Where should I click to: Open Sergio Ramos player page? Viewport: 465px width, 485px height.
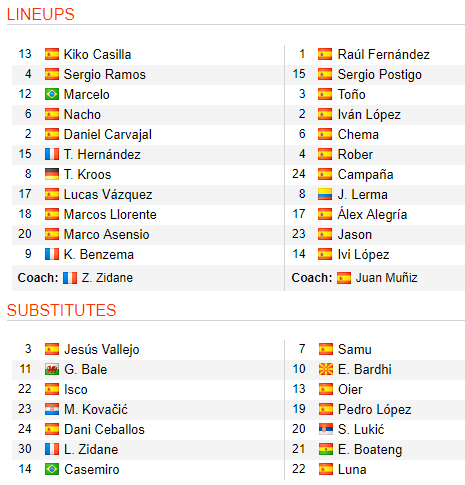point(105,75)
